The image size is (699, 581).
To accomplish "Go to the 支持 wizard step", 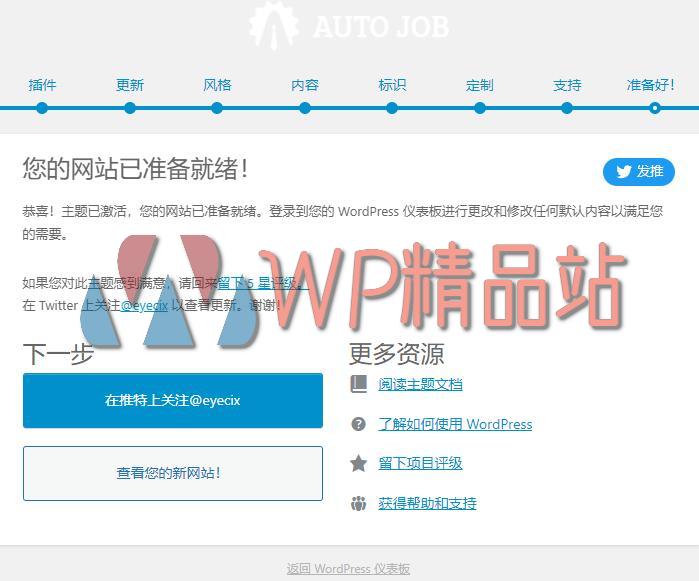I will click(567, 84).
